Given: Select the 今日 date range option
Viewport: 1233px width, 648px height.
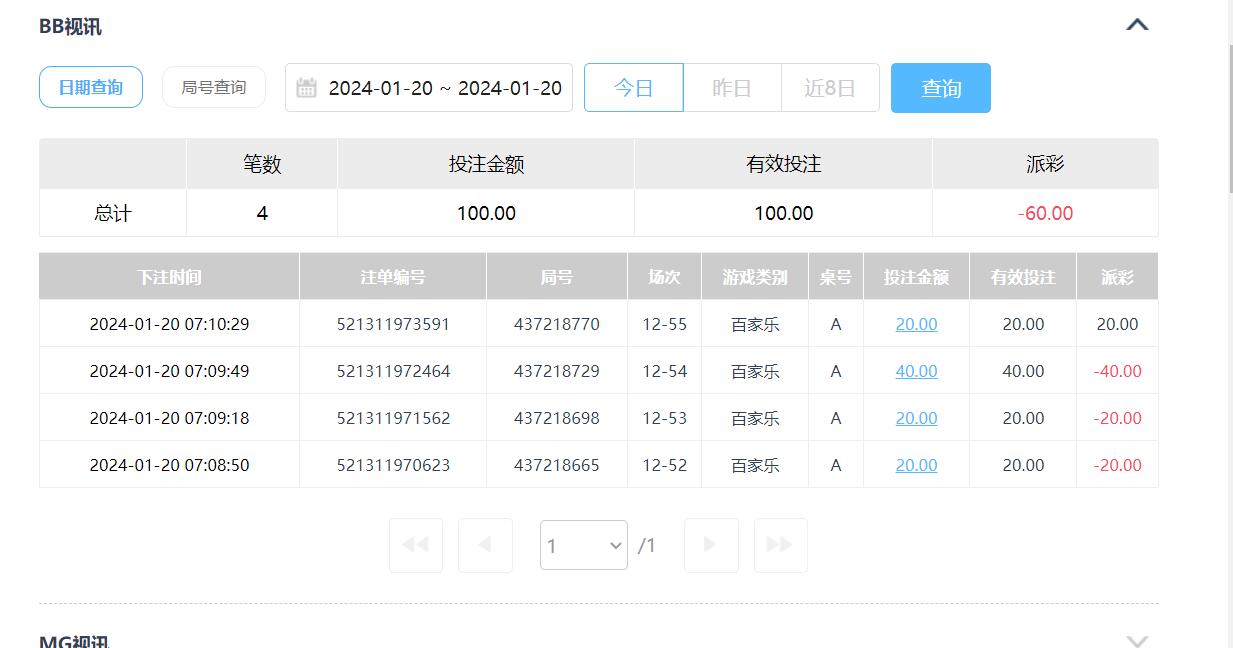Looking at the screenshot, I should (x=633, y=88).
